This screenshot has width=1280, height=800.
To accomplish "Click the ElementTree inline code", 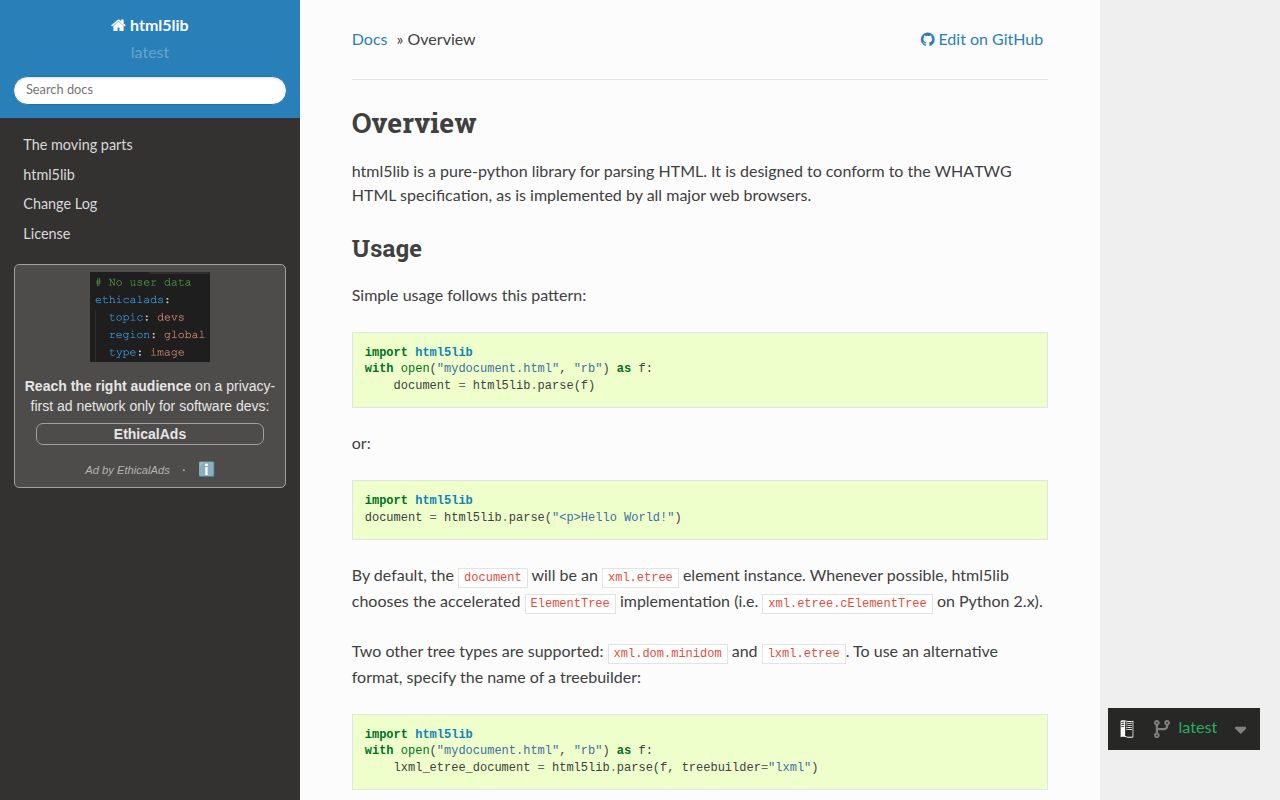I will (x=570, y=603).
